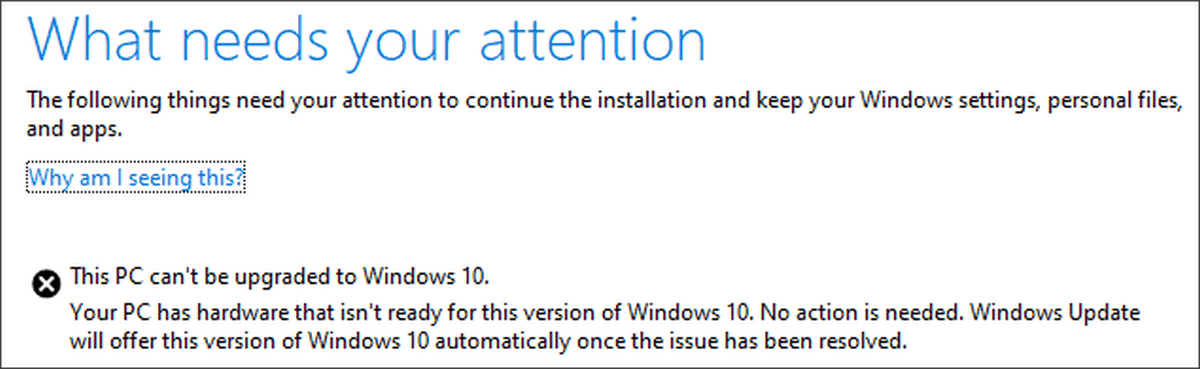Open the 'Why am I seeing this?' link
Image resolution: width=1200 pixels, height=369 pixels.
pos(137,179)
